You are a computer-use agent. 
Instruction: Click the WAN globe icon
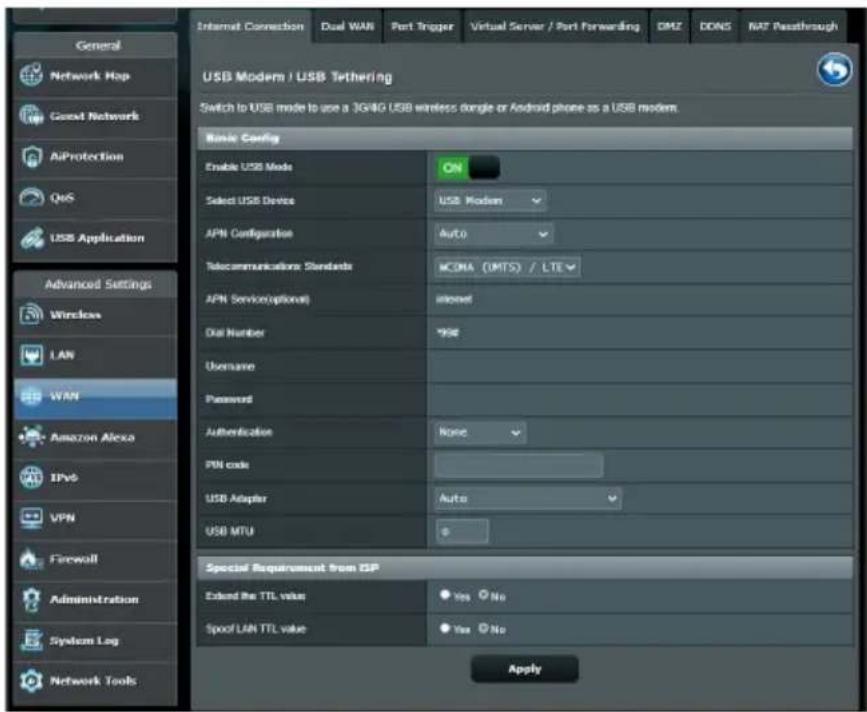31,396
